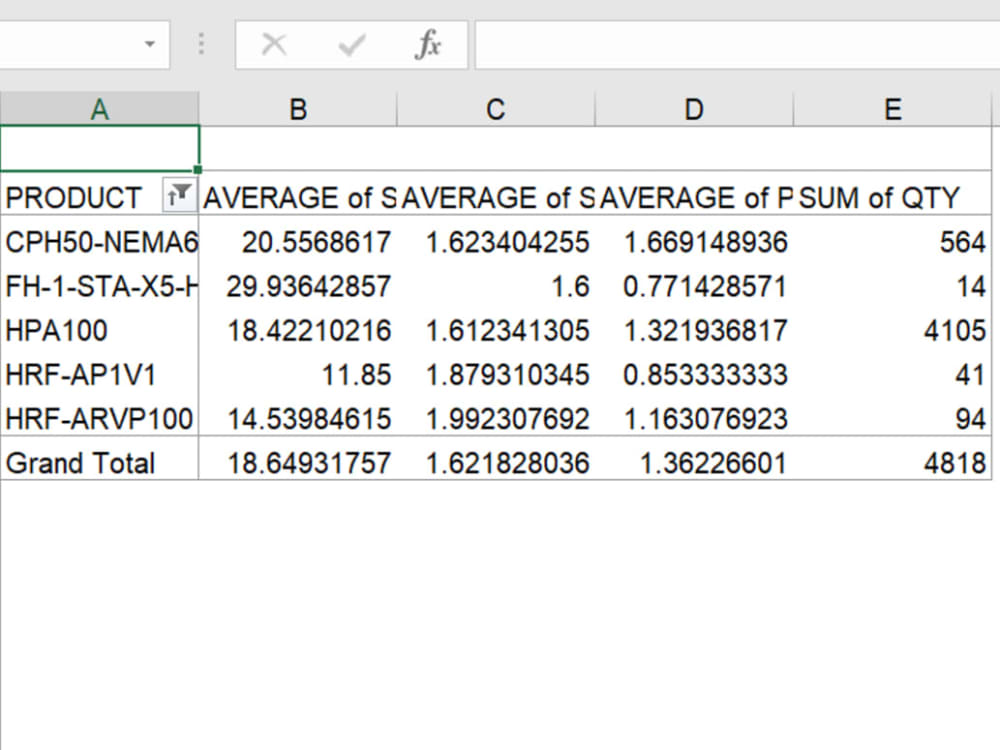This screenshot has width=1000, height=750.
Task: Select column B by its header
Action: point(298,109)
